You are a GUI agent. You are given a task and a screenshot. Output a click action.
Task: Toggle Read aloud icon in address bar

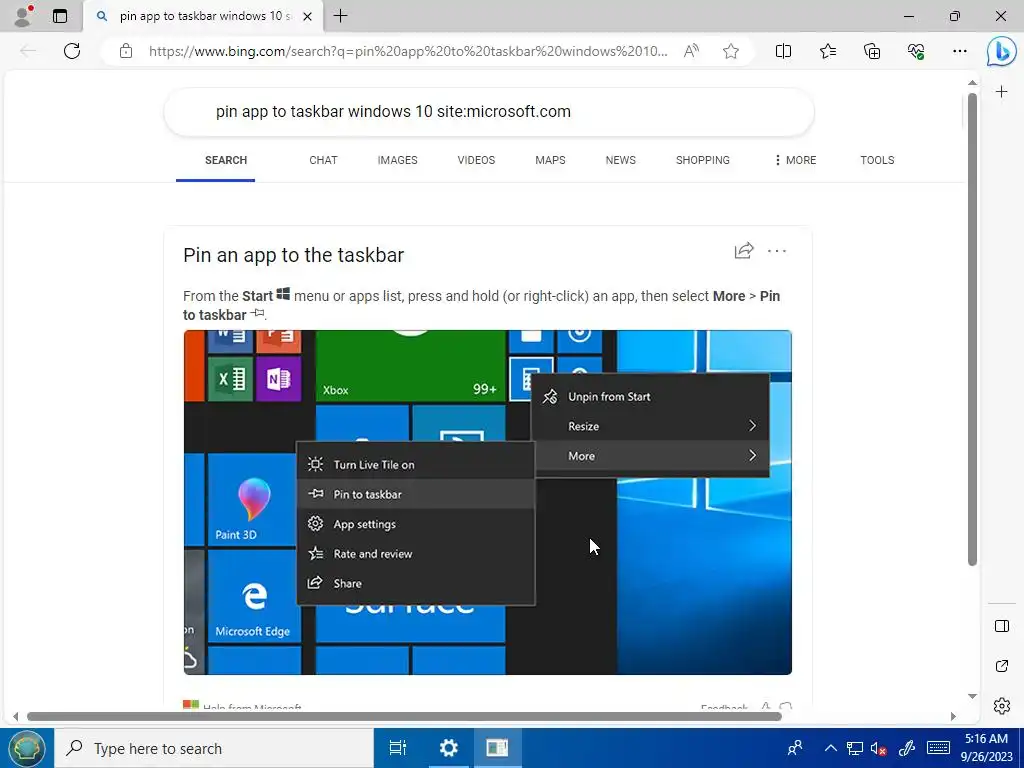[x=691, y=51]
